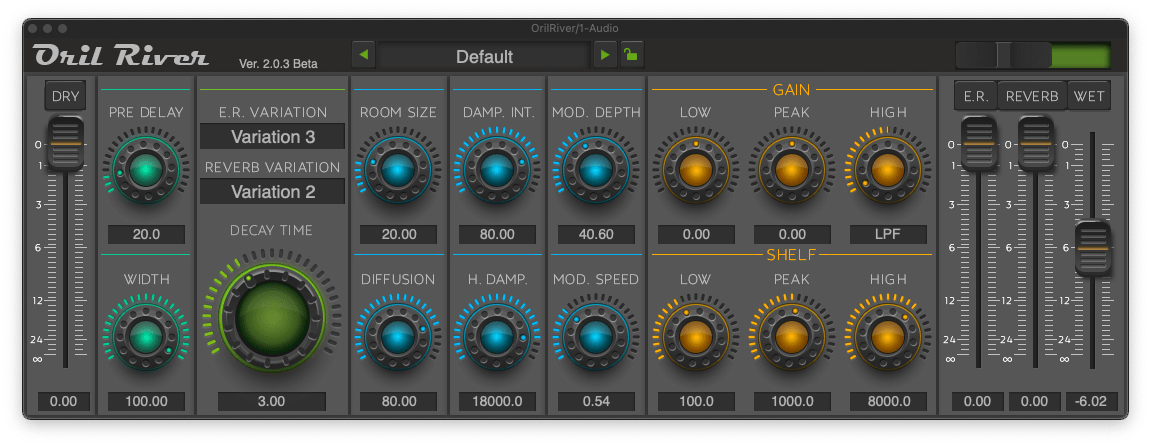The width and height of the screenshot is (1151, 446).
Task: Click the Shelf High value field 8000.0
Action: tap(888, 401)
